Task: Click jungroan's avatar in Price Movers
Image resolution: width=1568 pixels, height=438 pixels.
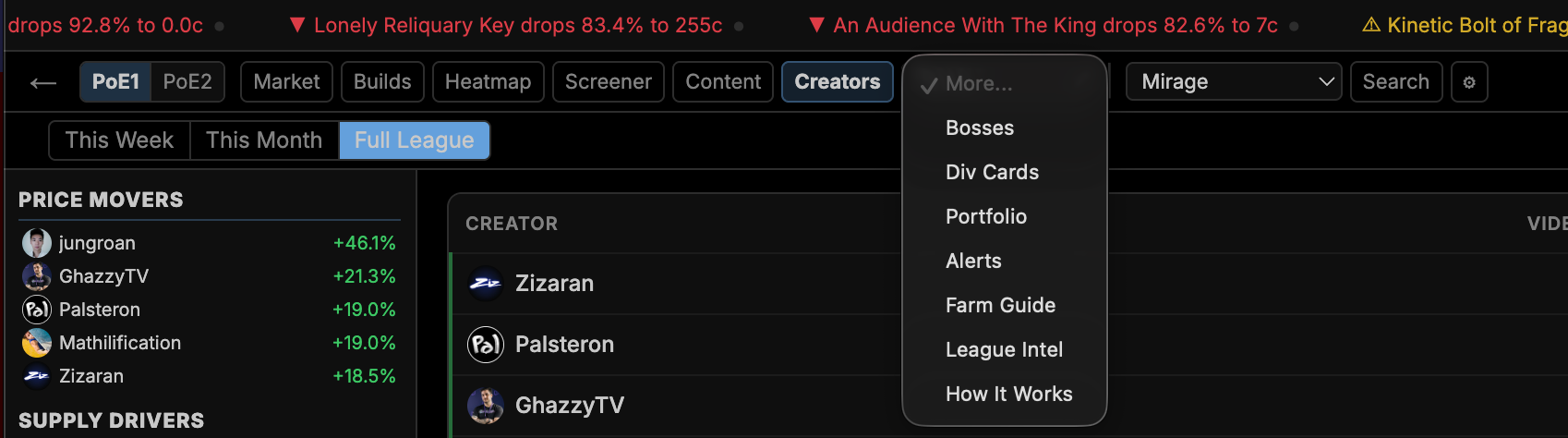Action: click(37, 243)
